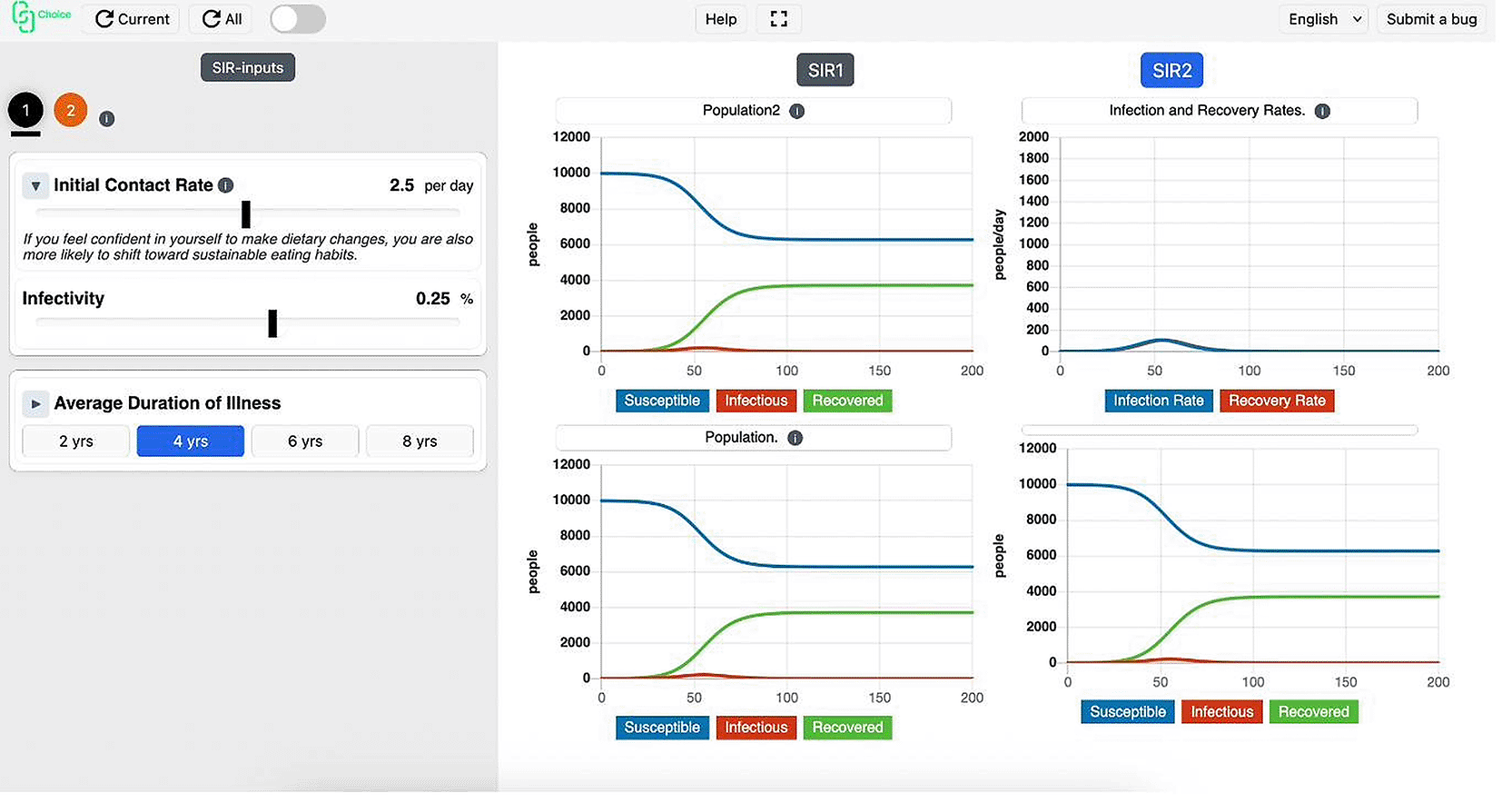Toggle the Infectious series in the Population2 chart
The width and height of the screenshot is (1512, 803).
pyautogui.click(x=756, y=401)
